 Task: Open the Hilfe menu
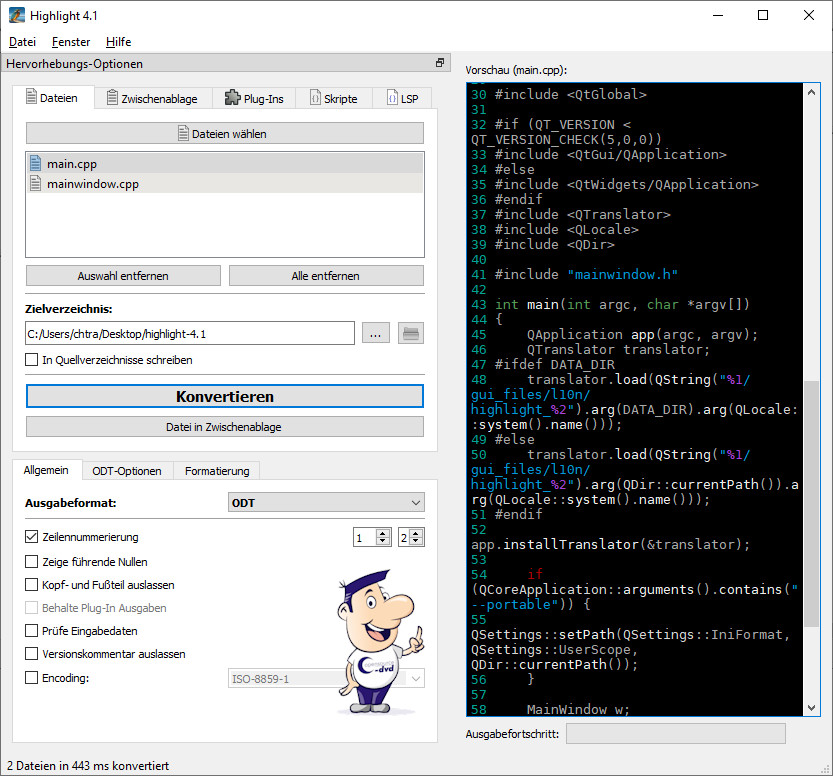(x=118, y=42)
